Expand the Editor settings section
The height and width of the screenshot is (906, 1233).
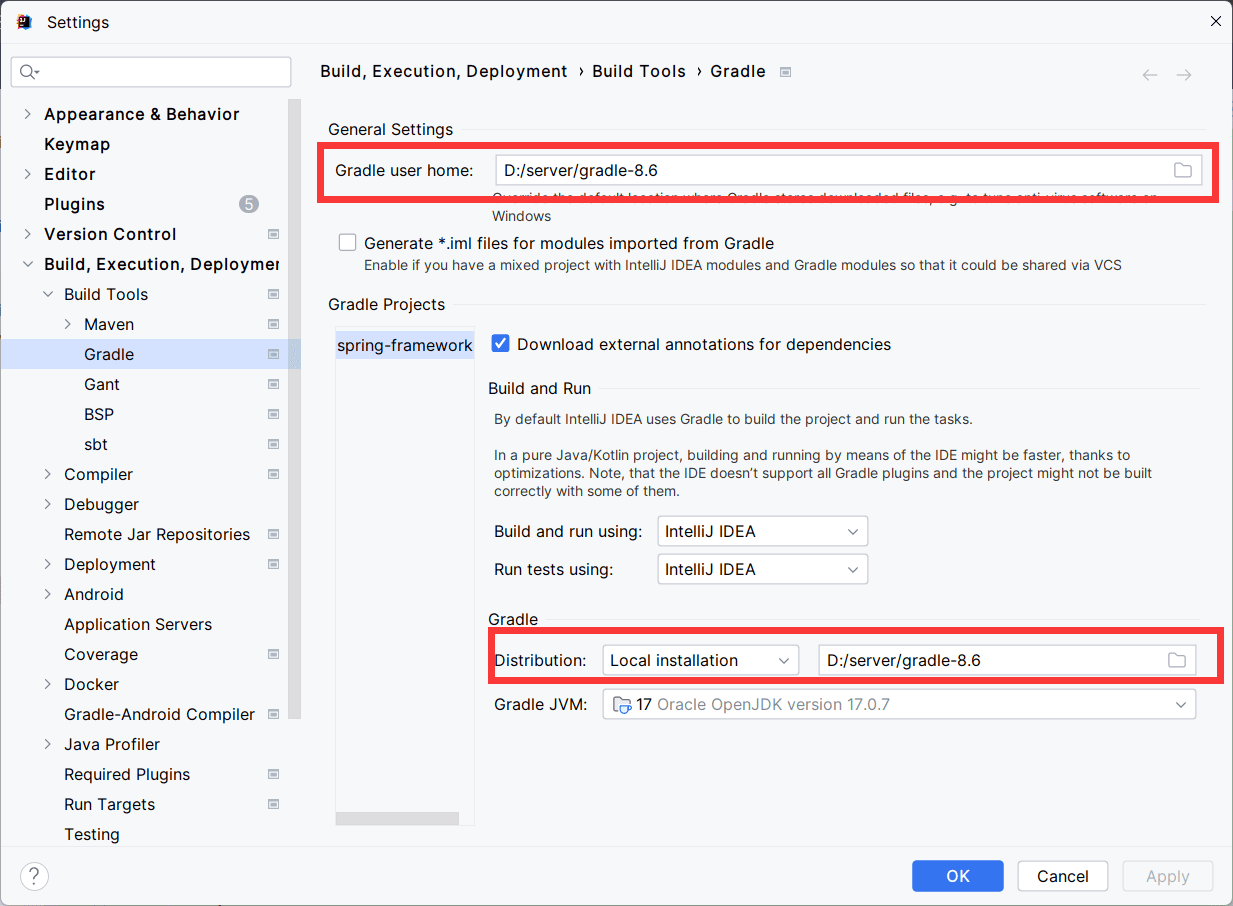pos(27,174)
